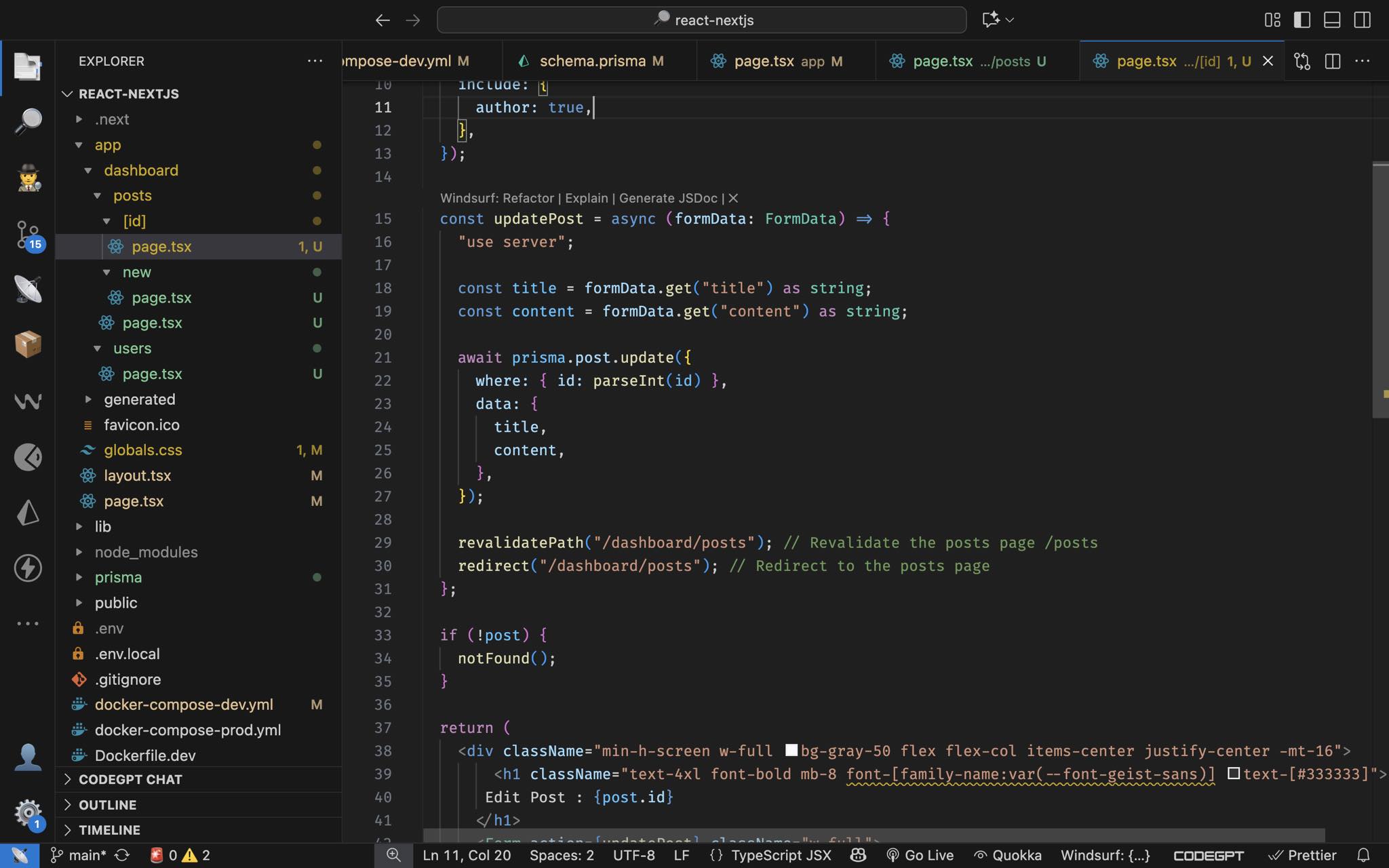Viewport: 1389px width, 868px height.
Task: Collapse the app folder
Action: point(79,144)
